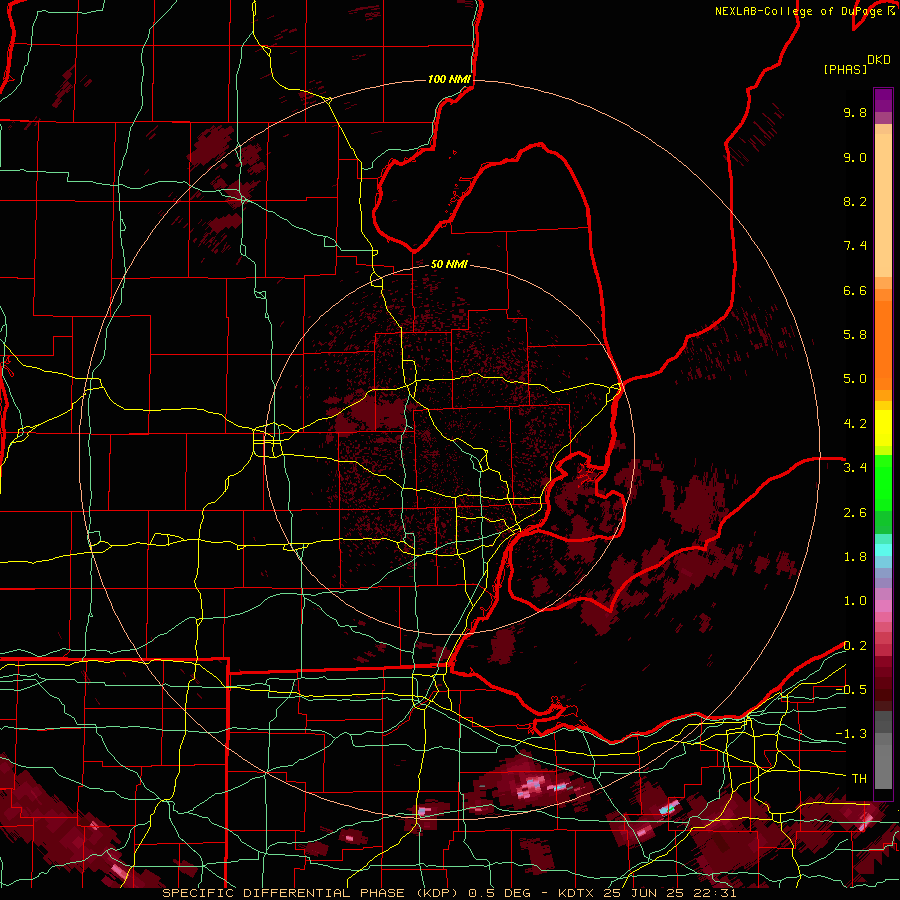Click the 100 NMI range ring label
900x900 pixels.
[x=449, y=79]
